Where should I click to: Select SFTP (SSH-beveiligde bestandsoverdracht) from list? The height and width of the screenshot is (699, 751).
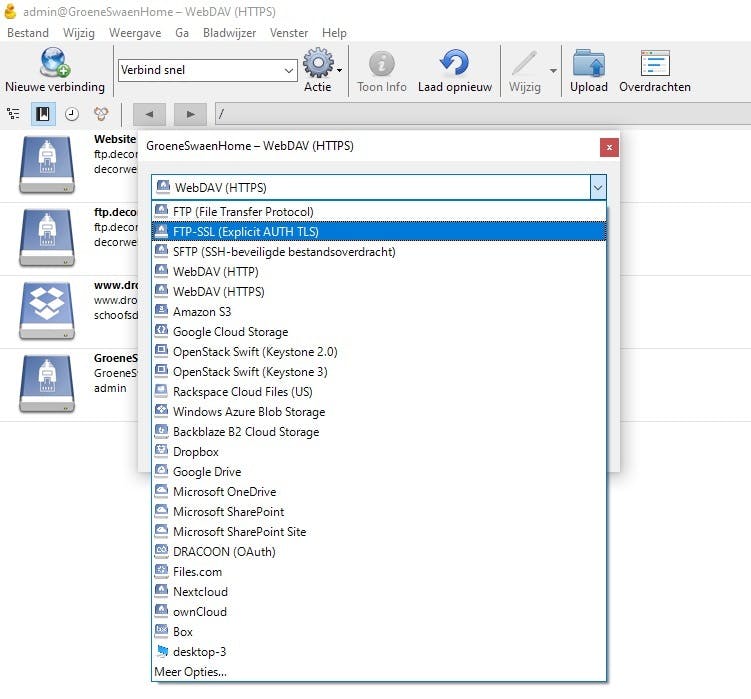click(283, 252)
